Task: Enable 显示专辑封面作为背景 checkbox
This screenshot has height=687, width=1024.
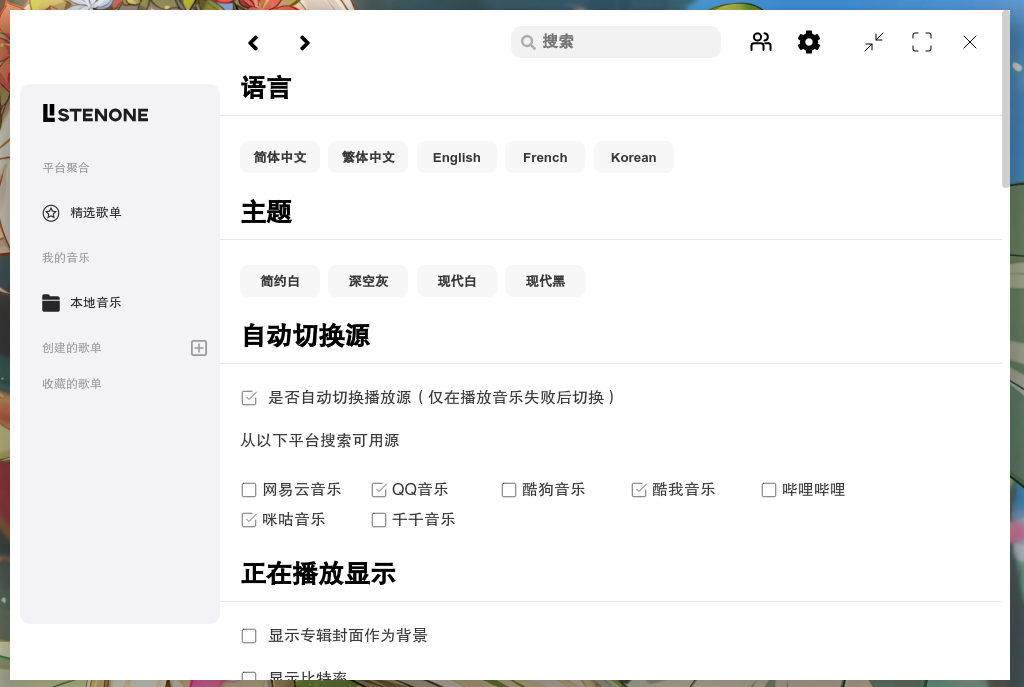Action: point(249,636)
